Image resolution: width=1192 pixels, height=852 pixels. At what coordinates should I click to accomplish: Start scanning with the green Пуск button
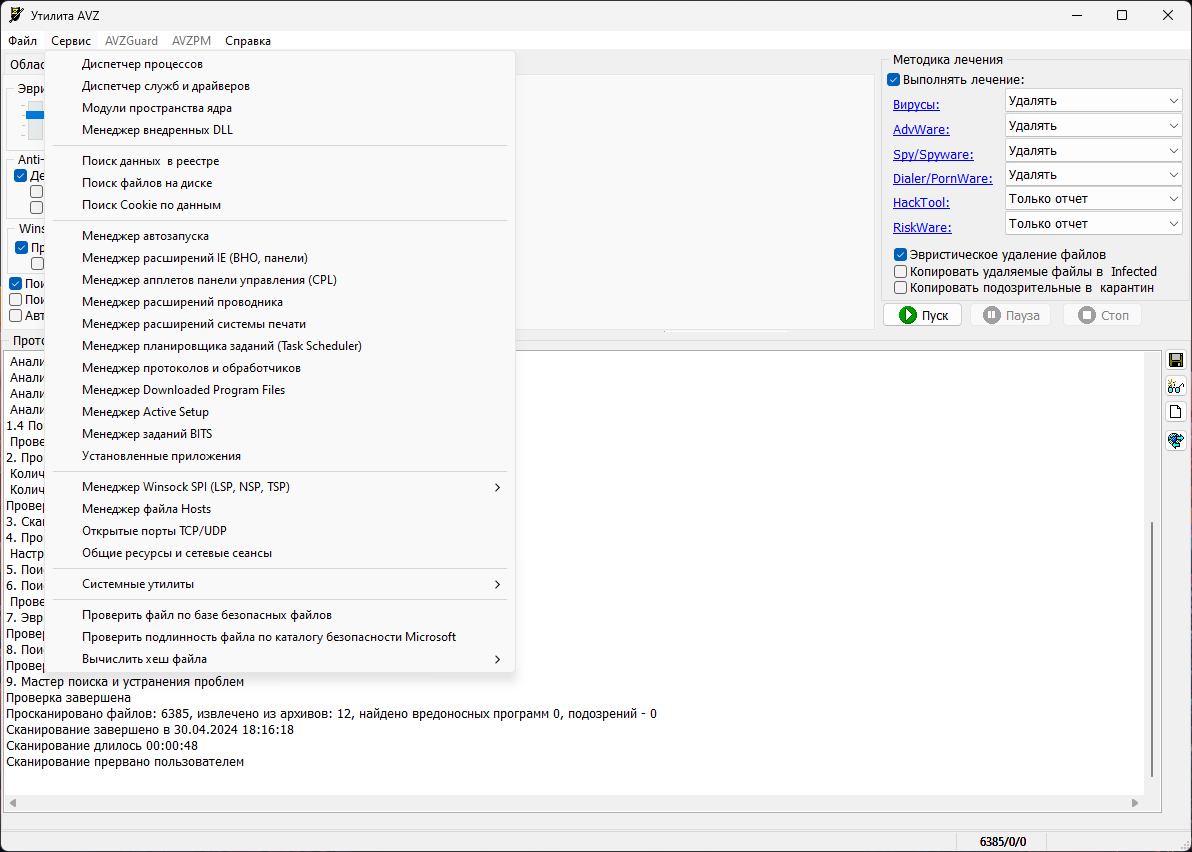(x=922, y=315)
